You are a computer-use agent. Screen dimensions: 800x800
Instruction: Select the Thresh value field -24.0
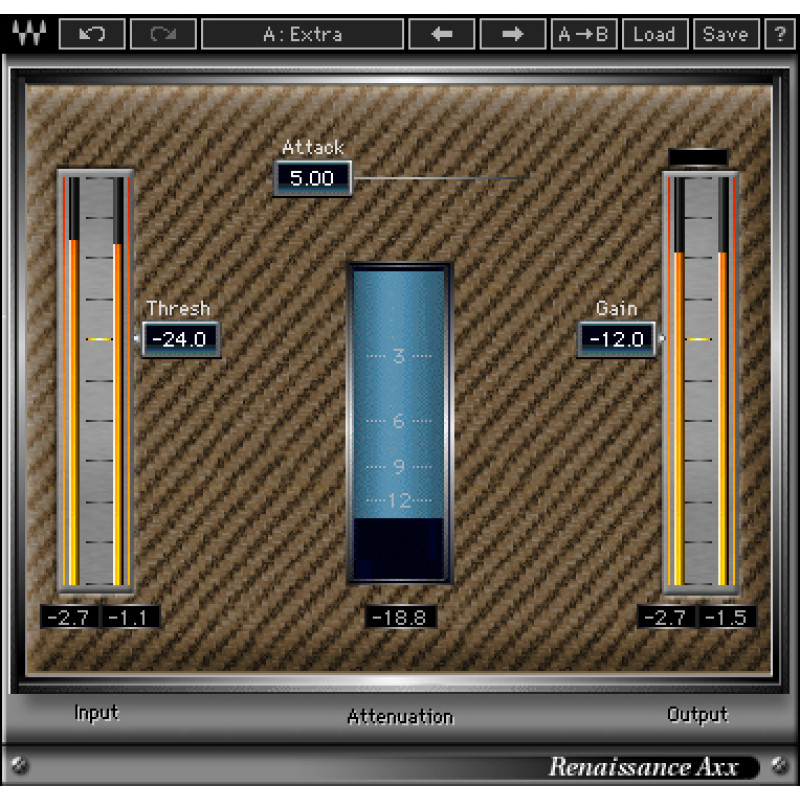[x=181, y=339]
